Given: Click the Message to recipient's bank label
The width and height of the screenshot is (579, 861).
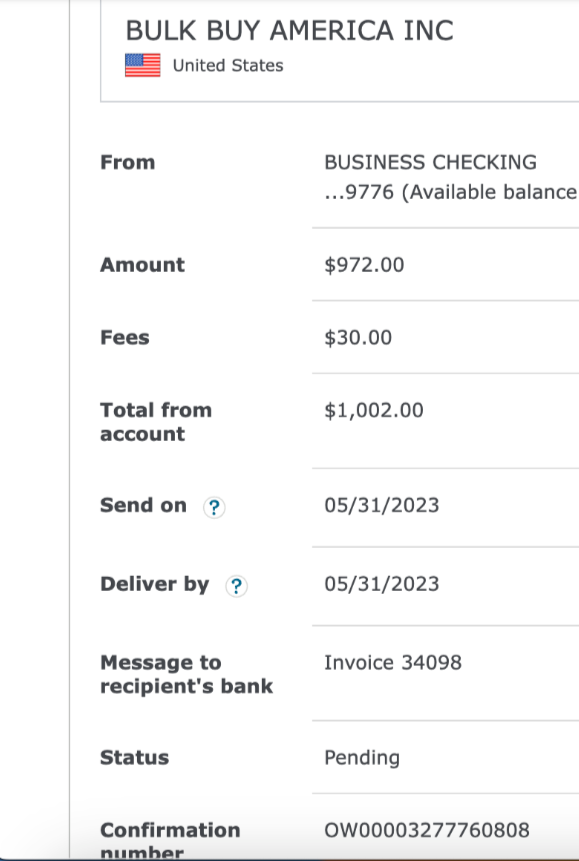Looking at the screenshot, I should [186, 674].
